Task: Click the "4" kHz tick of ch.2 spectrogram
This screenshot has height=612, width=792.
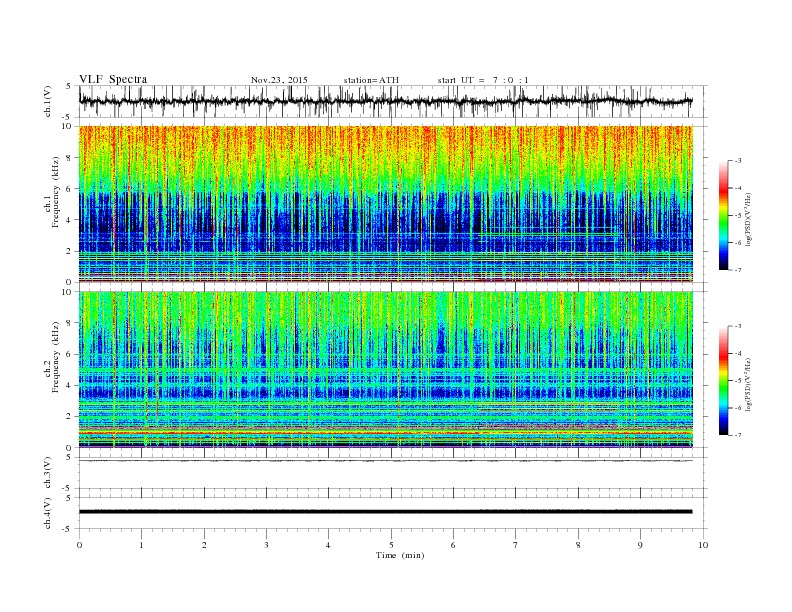Action: tap(69, 385)
